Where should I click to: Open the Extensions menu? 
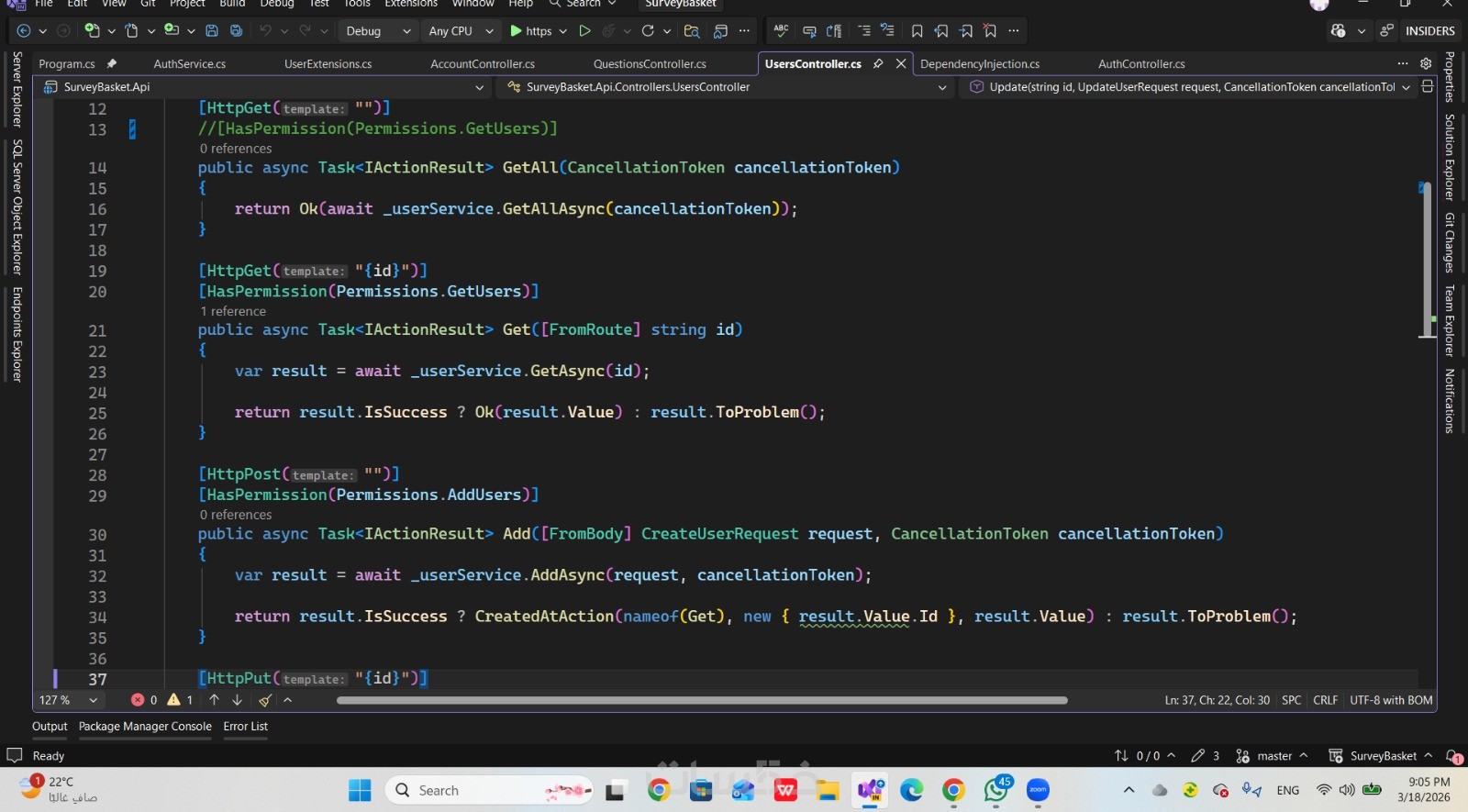pos(411,4)
